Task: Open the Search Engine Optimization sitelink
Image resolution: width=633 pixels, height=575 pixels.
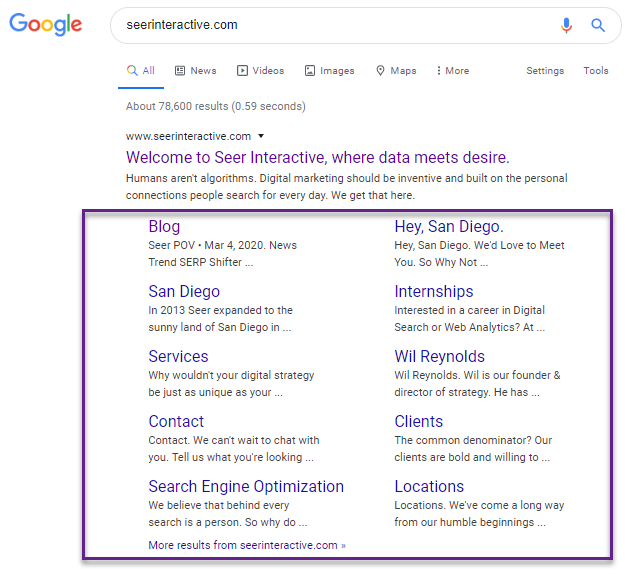Action: click(x=246, y=487)
